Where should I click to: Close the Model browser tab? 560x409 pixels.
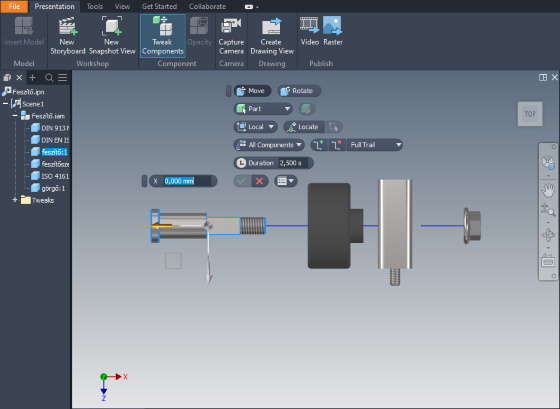(19, 77)
